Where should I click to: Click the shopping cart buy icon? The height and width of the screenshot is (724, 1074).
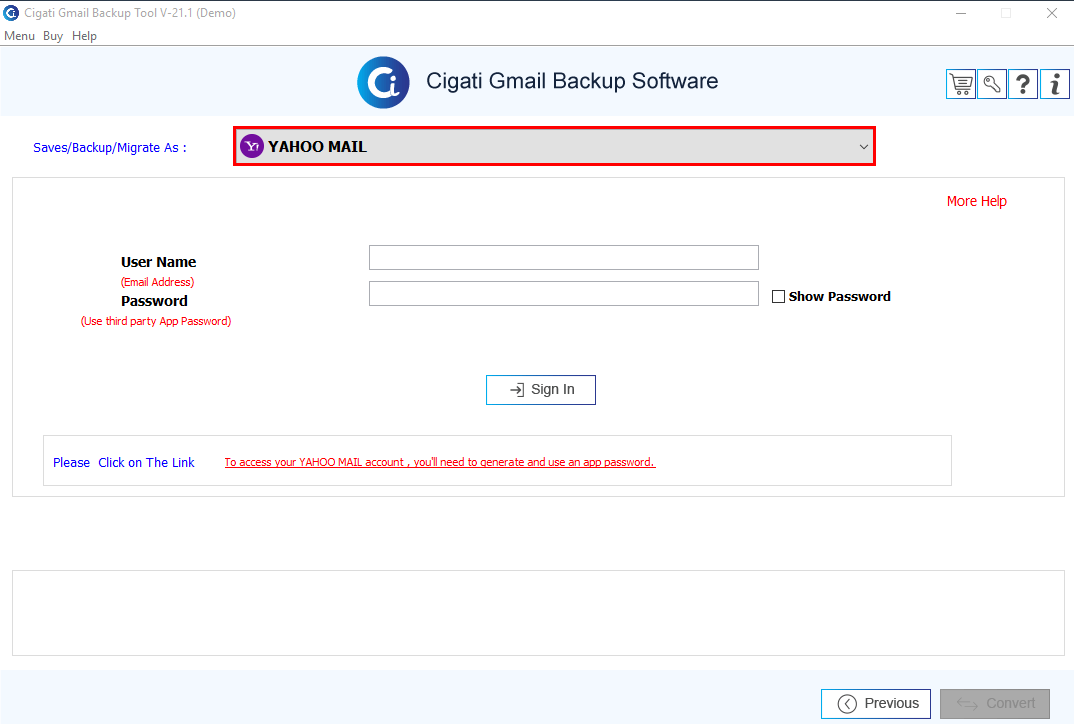tap(960, 84)
